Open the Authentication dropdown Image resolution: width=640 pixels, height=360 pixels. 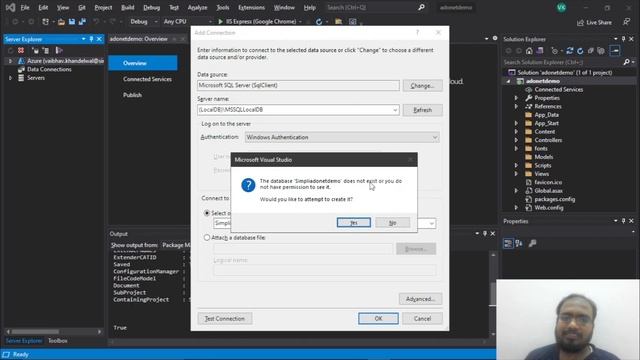click(x=342, y=138)
